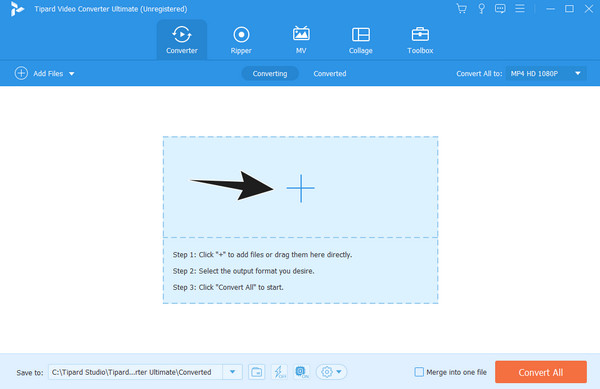Click the Step 2 instruction text

click(243, 271)
